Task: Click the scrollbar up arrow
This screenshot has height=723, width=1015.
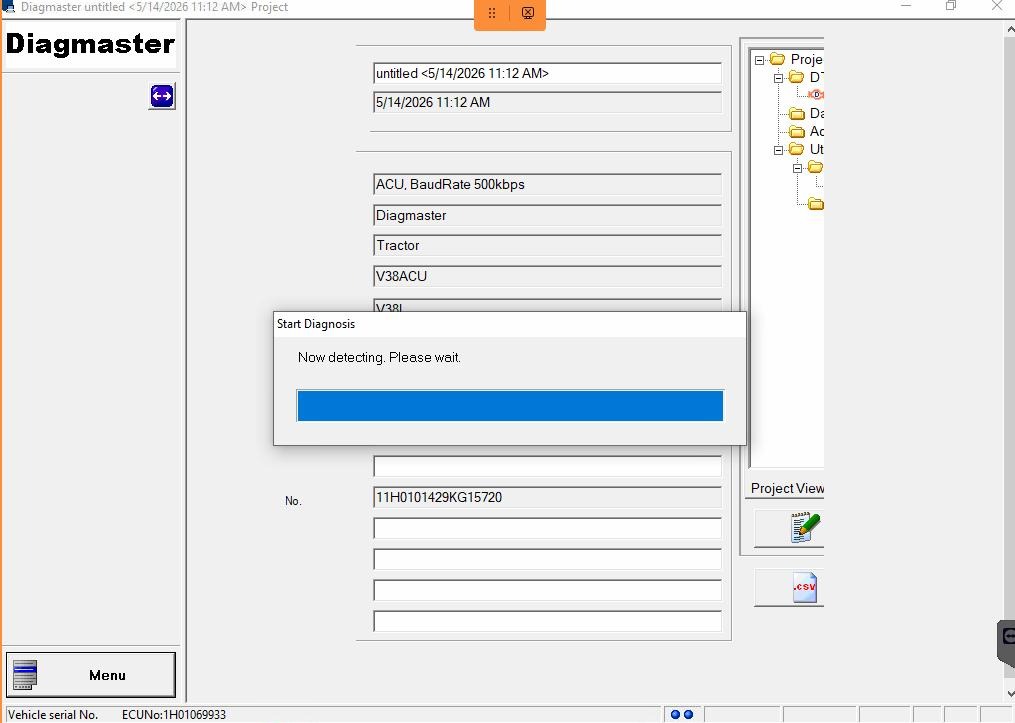Action: tap(1010, 29)
